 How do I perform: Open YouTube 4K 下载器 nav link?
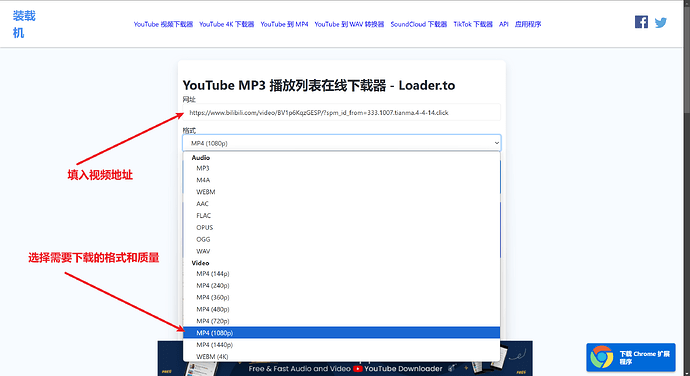(227, 24)
